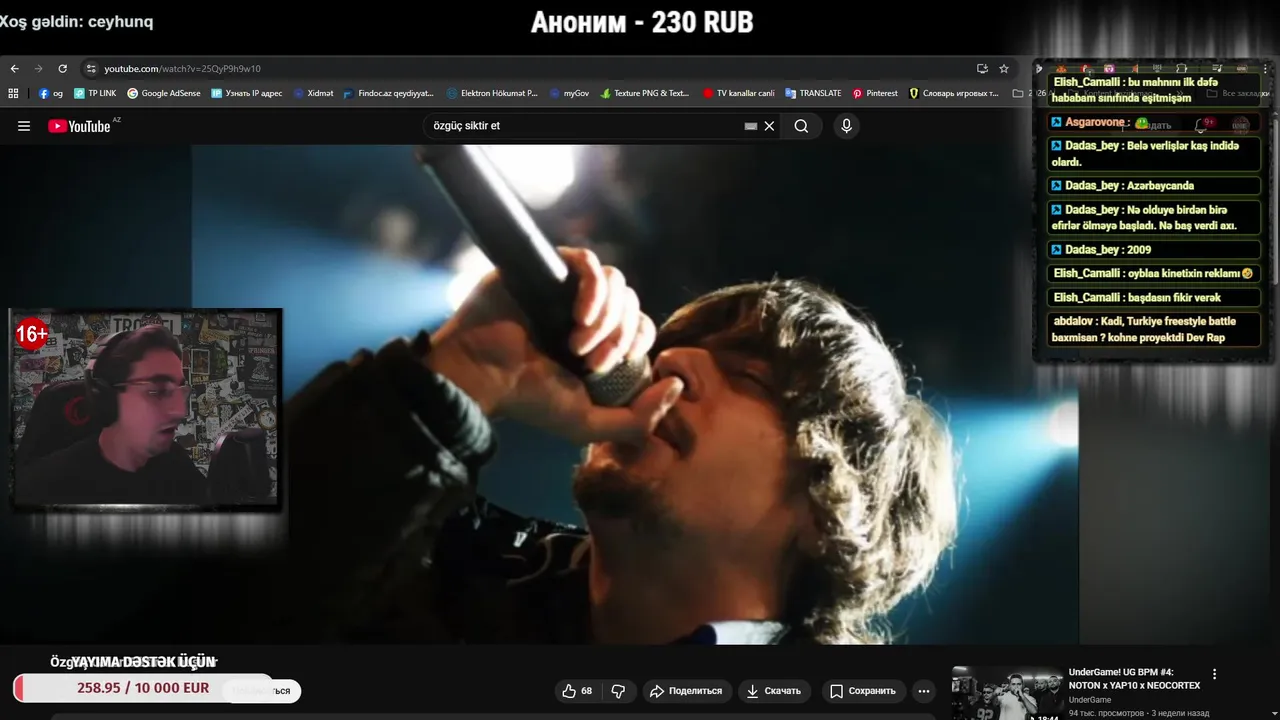Click Elish_Camalli 'bu mahnını ilk dəfə' message
This screenshot has width=1280, height=720.
coord(1155,91)
